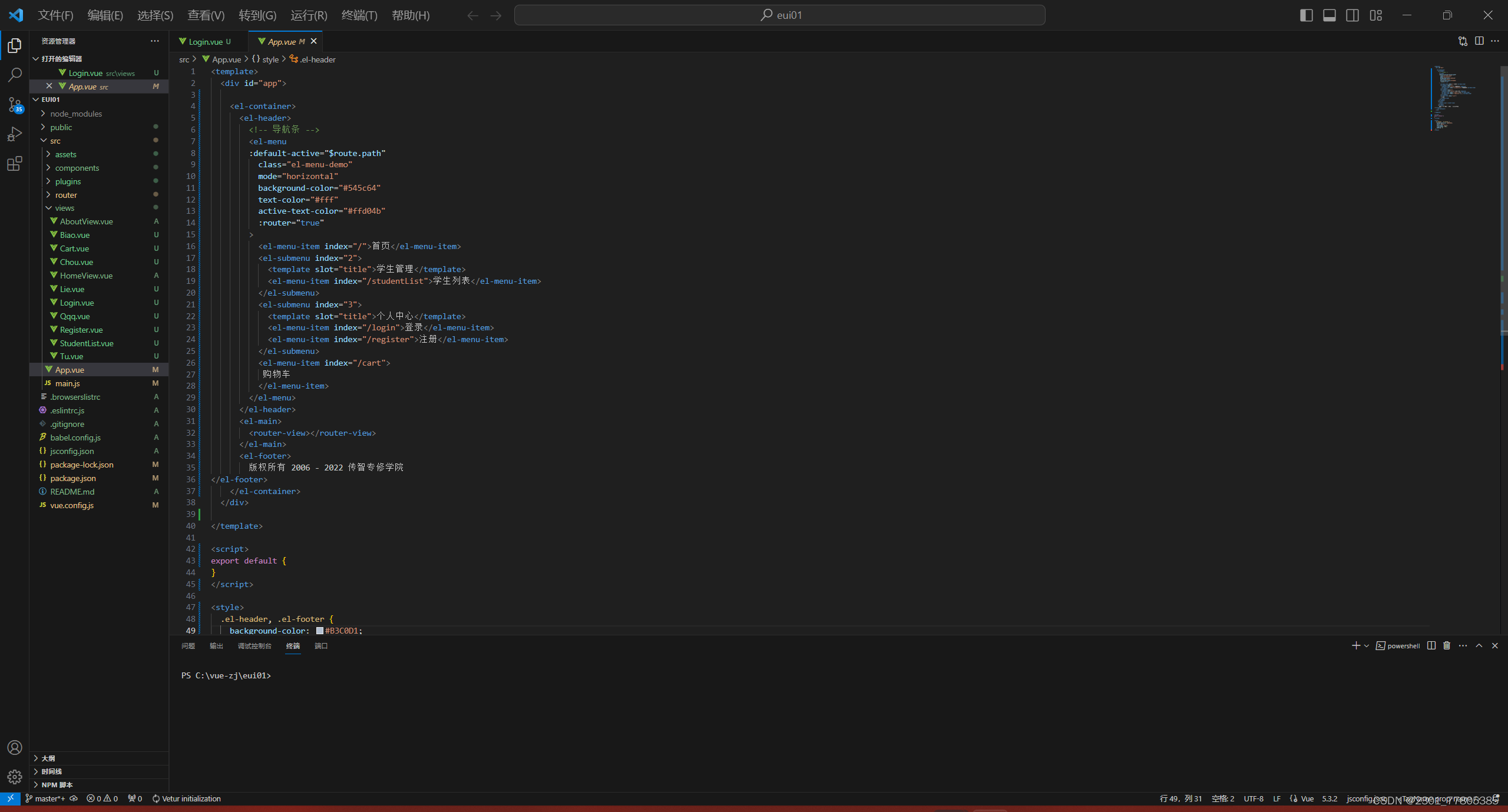Click the split editor right icon
The height and width of the screenshot is (812, 1508).
coord(1479,41)
